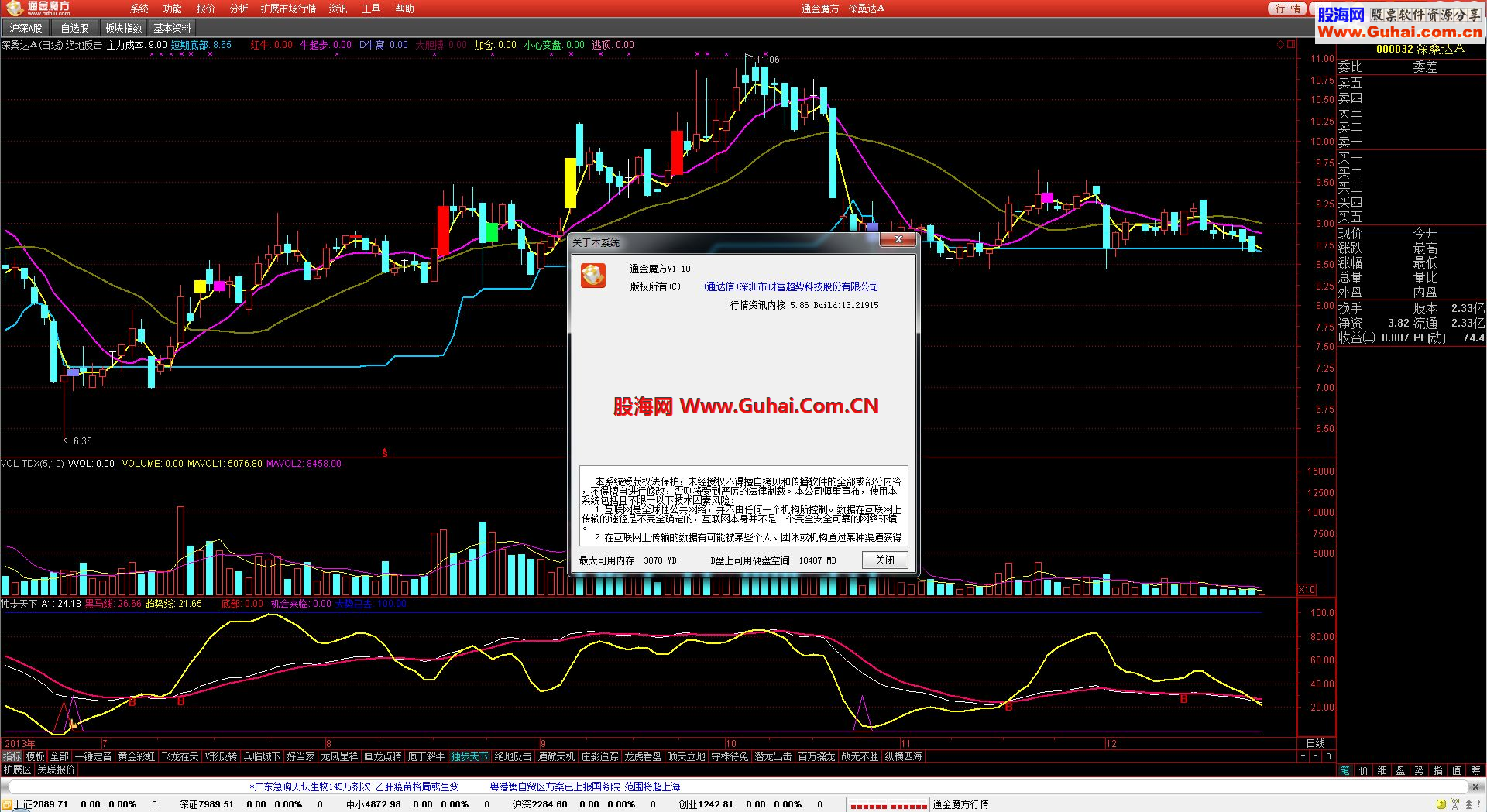Click the double up-arrow icon in the status bar
The width and height of the screenshot is (1487, 812).
point(1468,804)
